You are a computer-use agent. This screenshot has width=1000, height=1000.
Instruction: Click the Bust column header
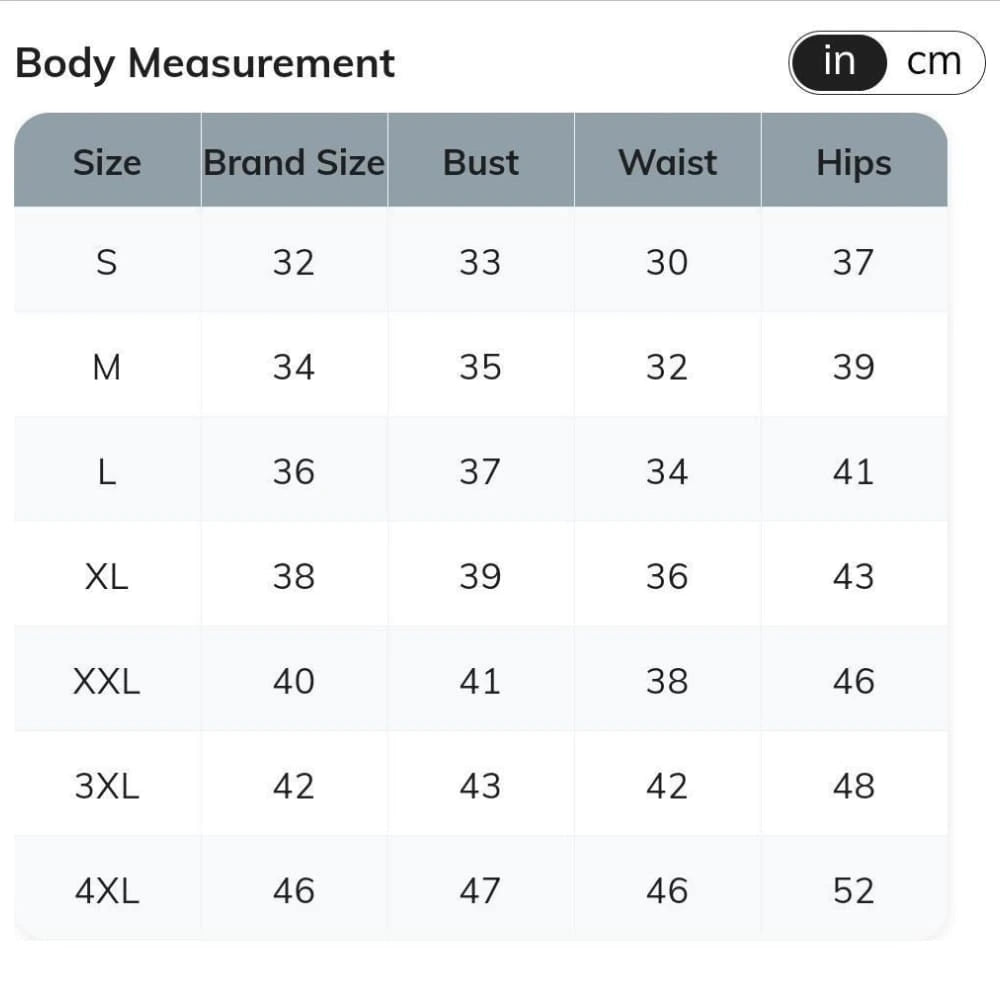click(481, 162)
